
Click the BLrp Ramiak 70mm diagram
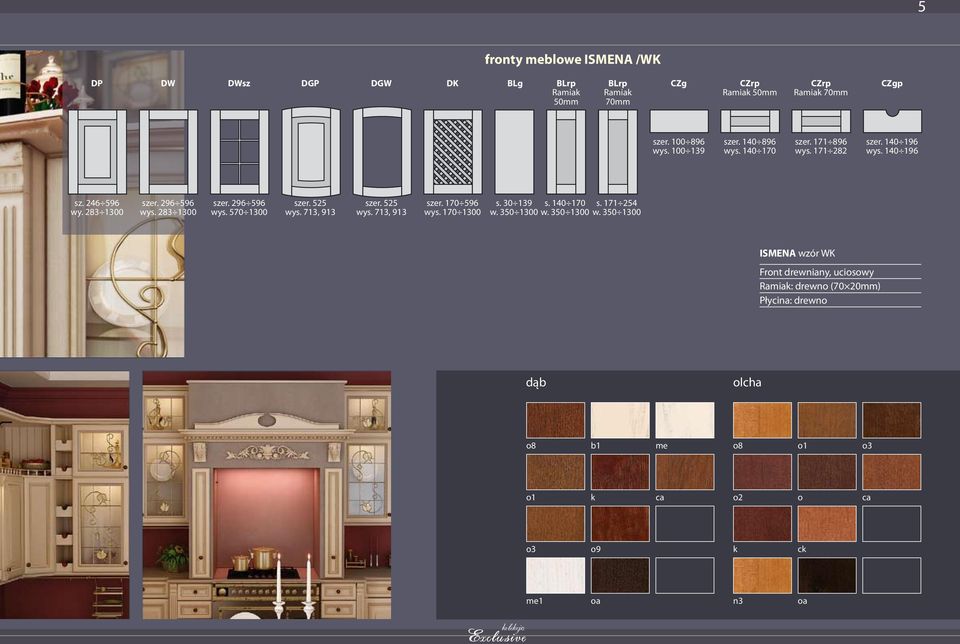pos(618,152)
